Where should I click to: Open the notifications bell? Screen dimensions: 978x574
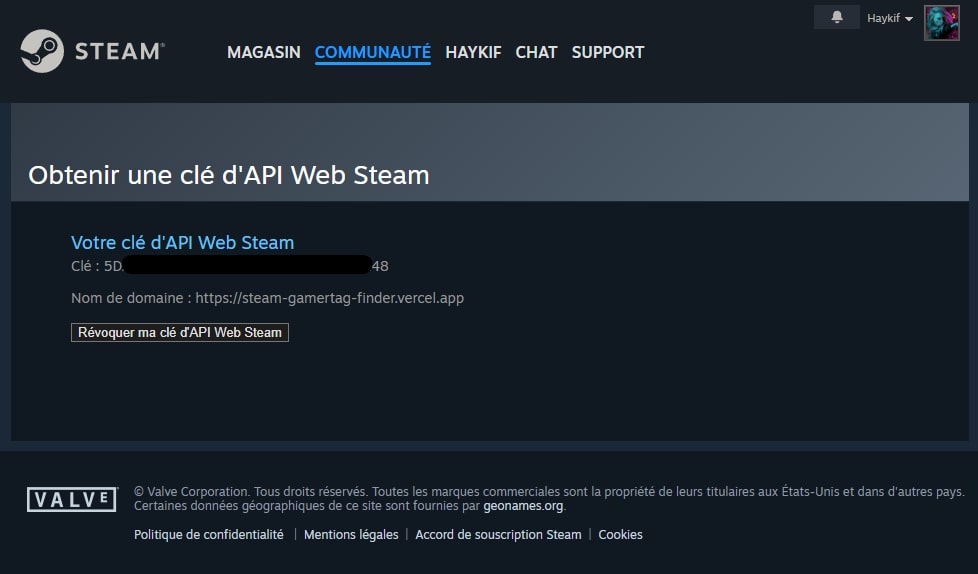[836, 17]
